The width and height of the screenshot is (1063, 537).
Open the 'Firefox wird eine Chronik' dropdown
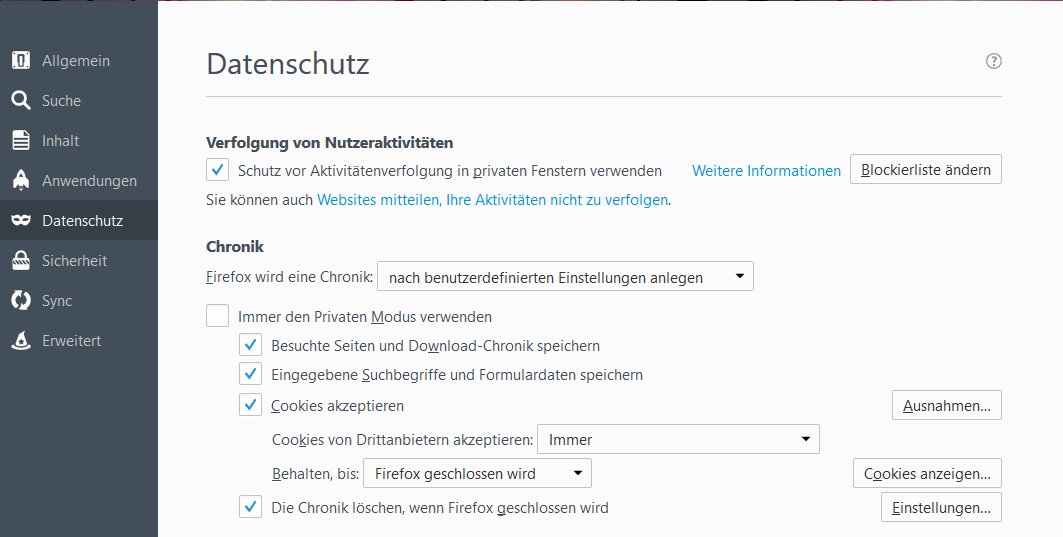[x=565, y=277]
